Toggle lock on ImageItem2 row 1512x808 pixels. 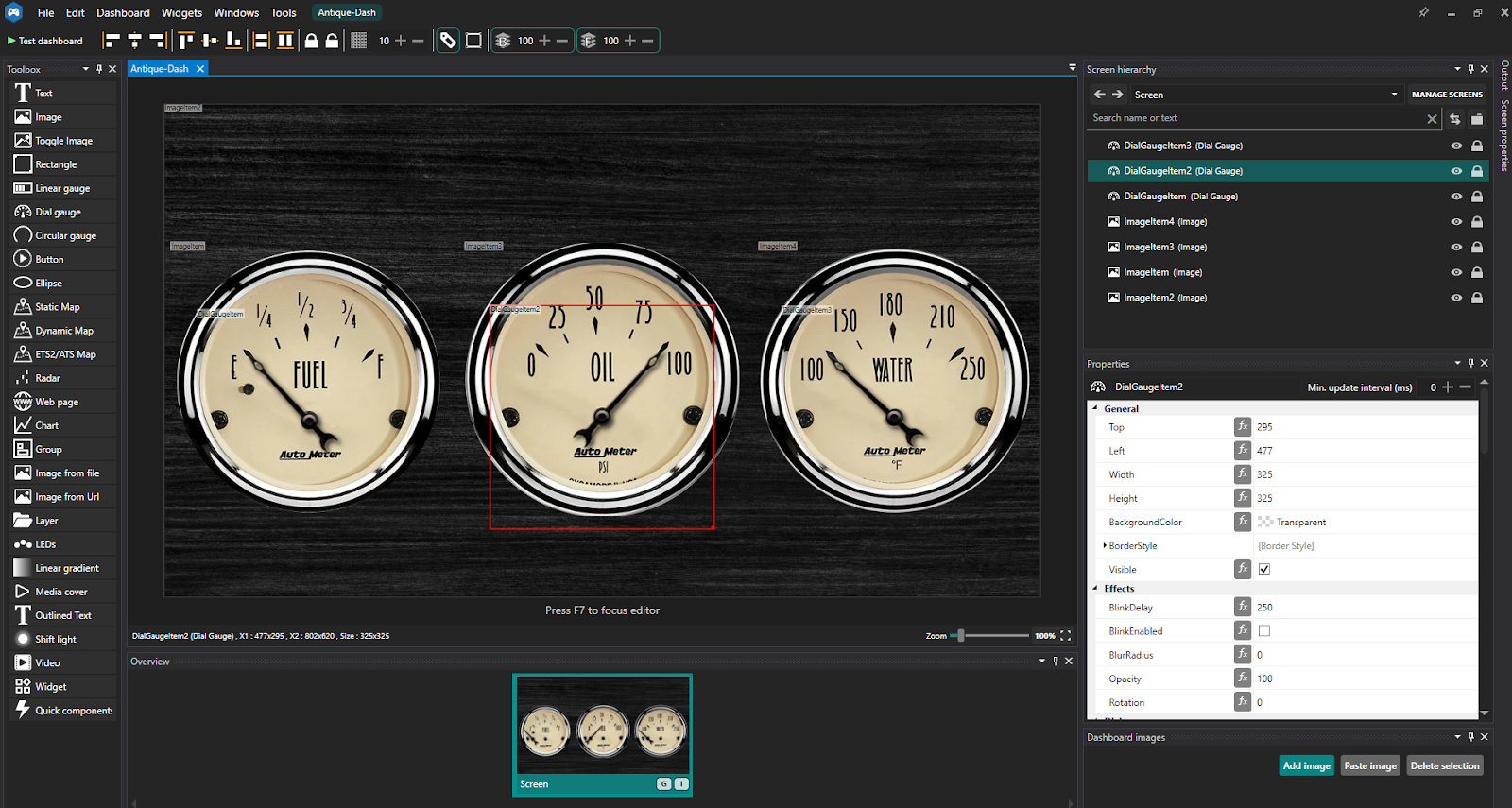1477,298
